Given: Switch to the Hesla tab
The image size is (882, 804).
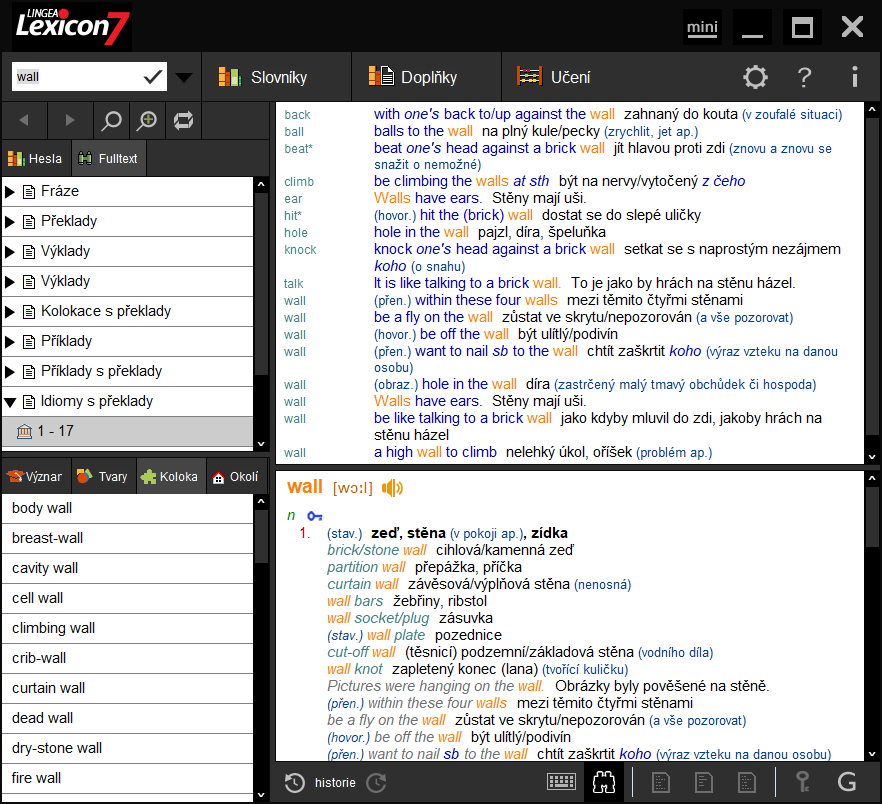Looking at the screenshot, I should [x=35, y=158].
